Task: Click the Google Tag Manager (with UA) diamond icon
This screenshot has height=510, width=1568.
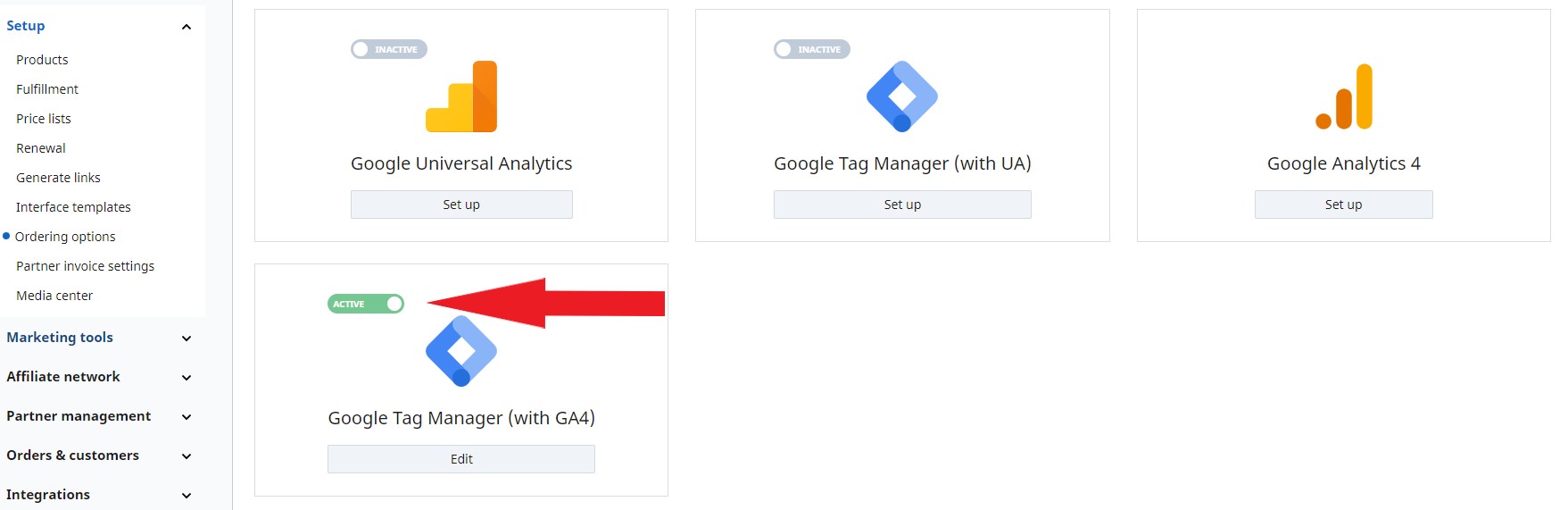Action: [x=902, y=96]
